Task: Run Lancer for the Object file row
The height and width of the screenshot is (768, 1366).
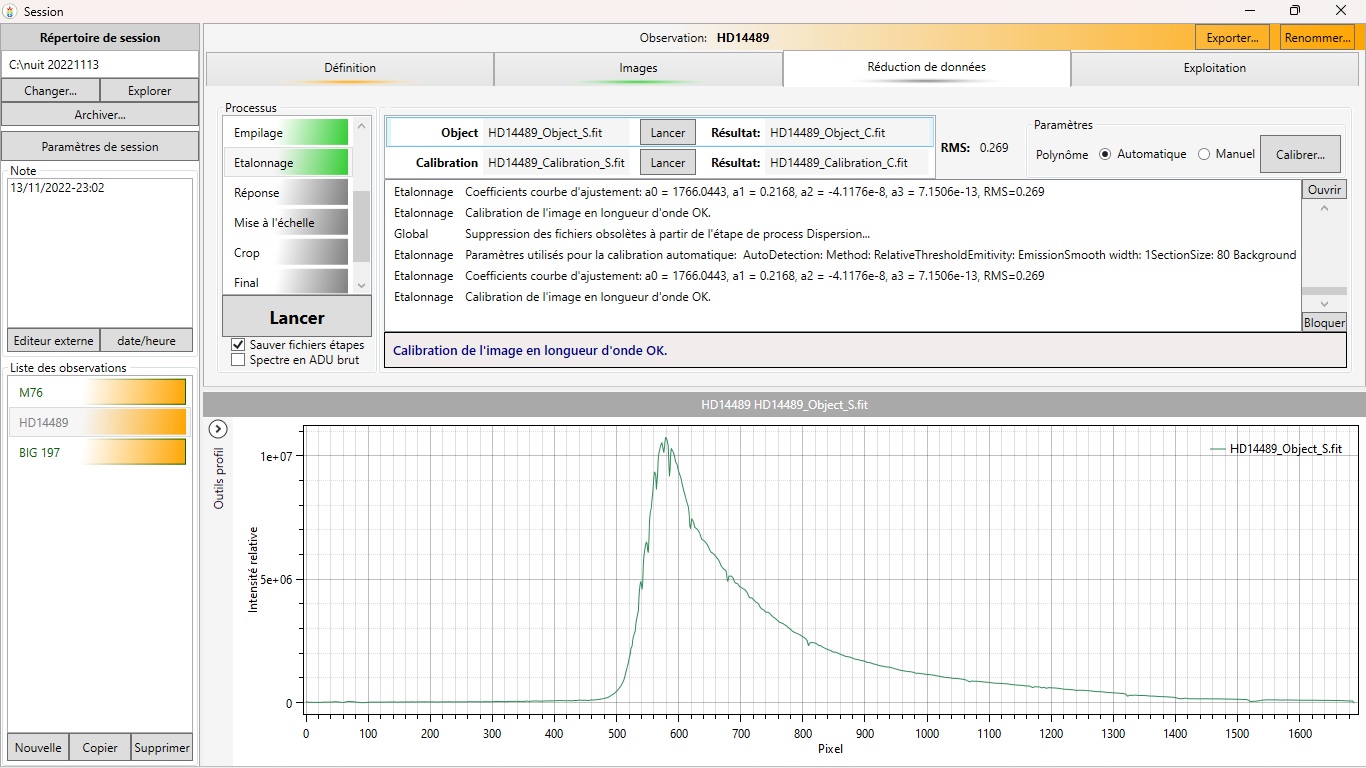Action: (668, 133)
